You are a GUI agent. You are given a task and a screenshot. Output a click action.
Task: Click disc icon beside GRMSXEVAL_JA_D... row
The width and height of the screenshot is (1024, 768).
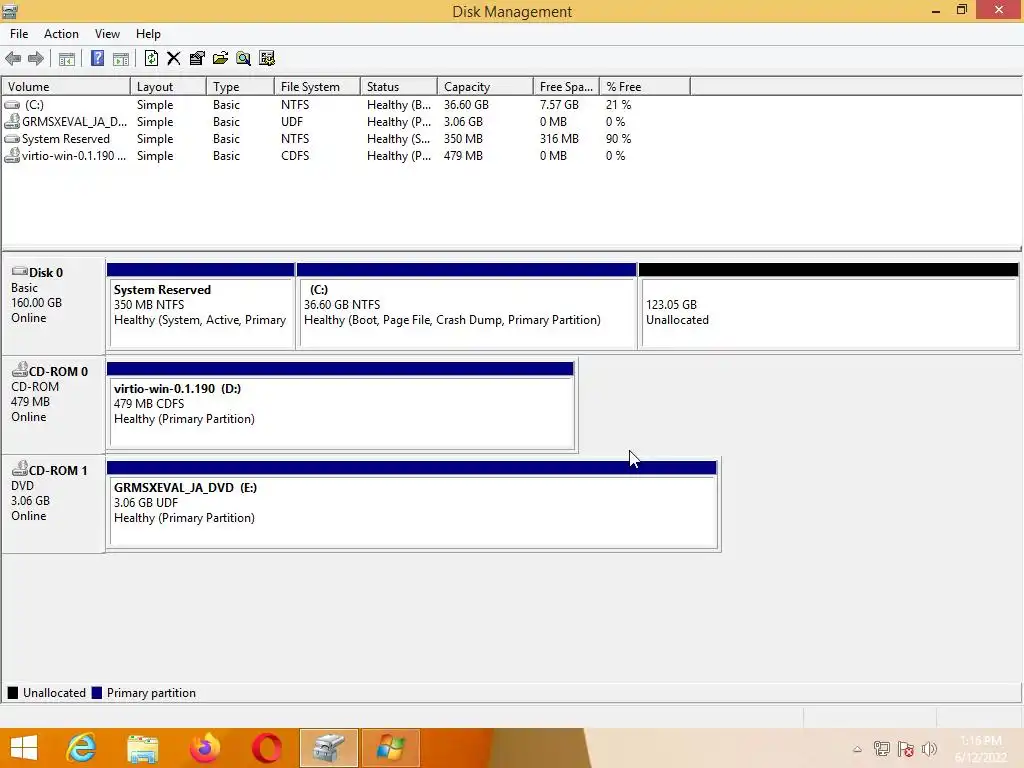pos(12,121)
